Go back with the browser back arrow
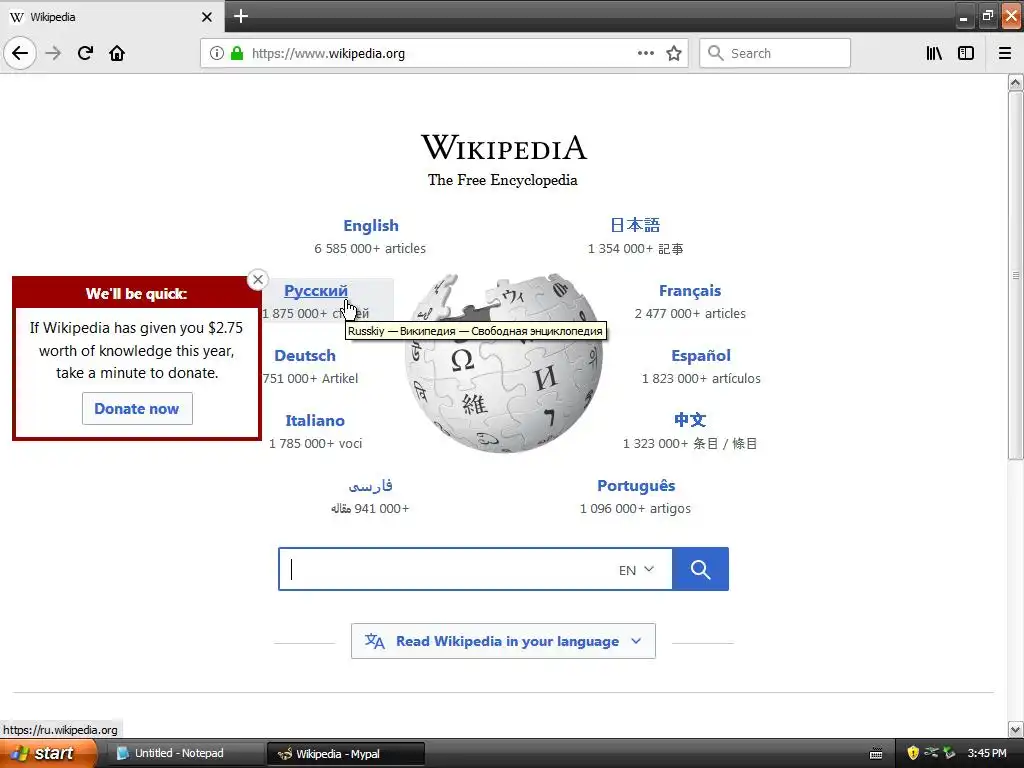Viewport: 1024px width, 768px height. [20, 53]
